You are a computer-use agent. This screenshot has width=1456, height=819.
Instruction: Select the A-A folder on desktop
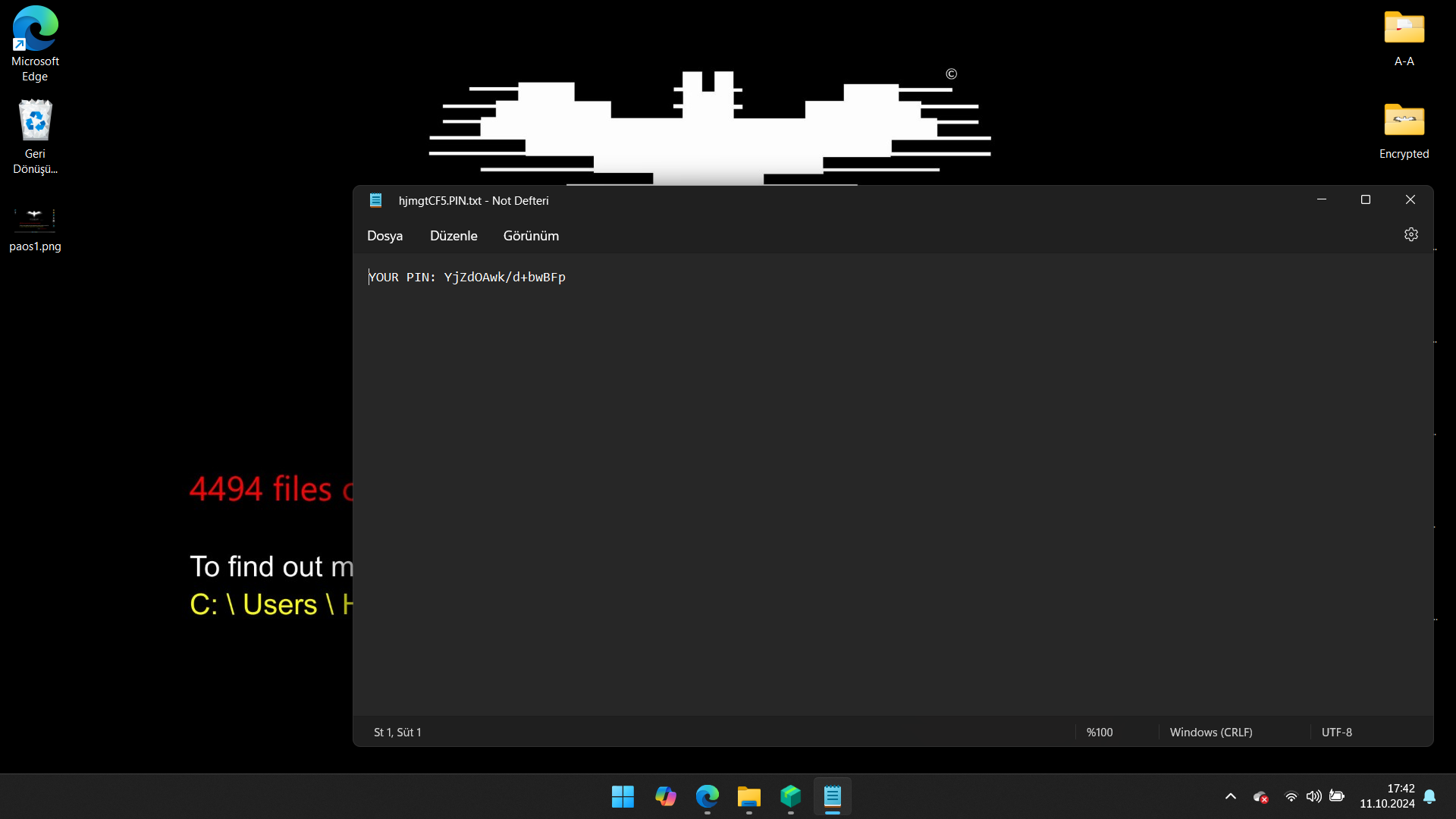[x=1404, y=38]
